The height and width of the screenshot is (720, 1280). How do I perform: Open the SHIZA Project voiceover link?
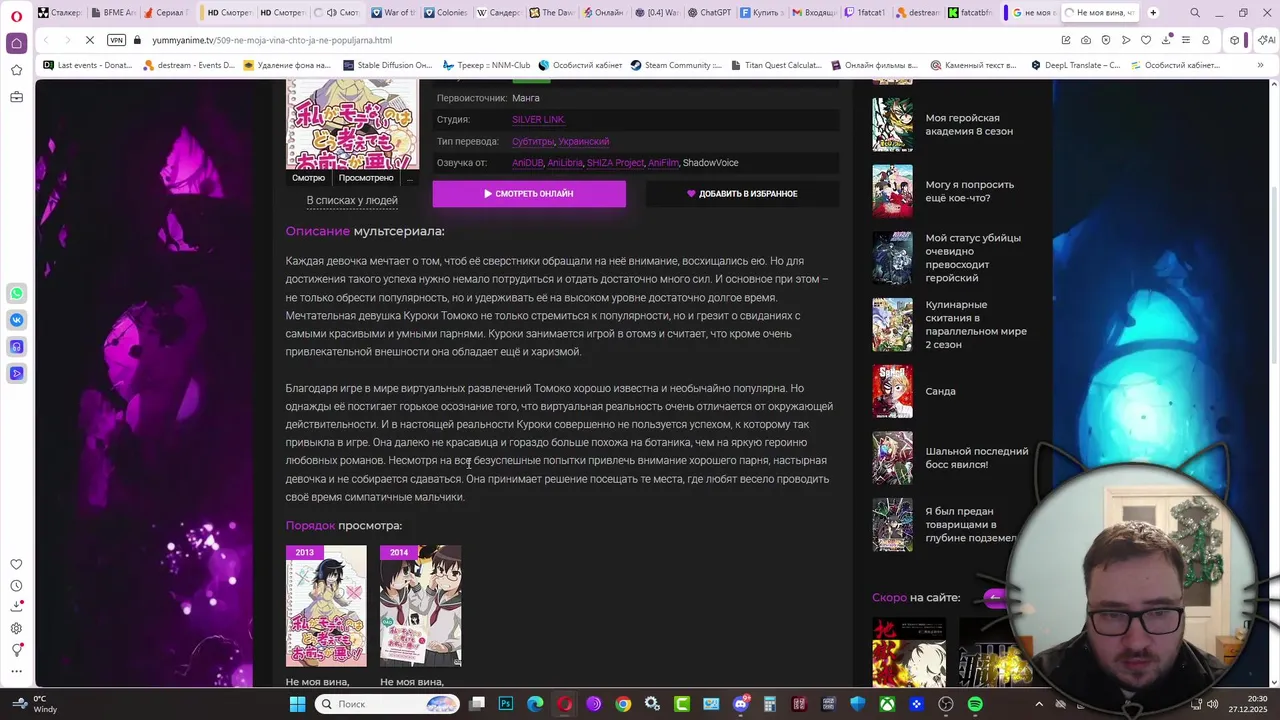[615, 163]
